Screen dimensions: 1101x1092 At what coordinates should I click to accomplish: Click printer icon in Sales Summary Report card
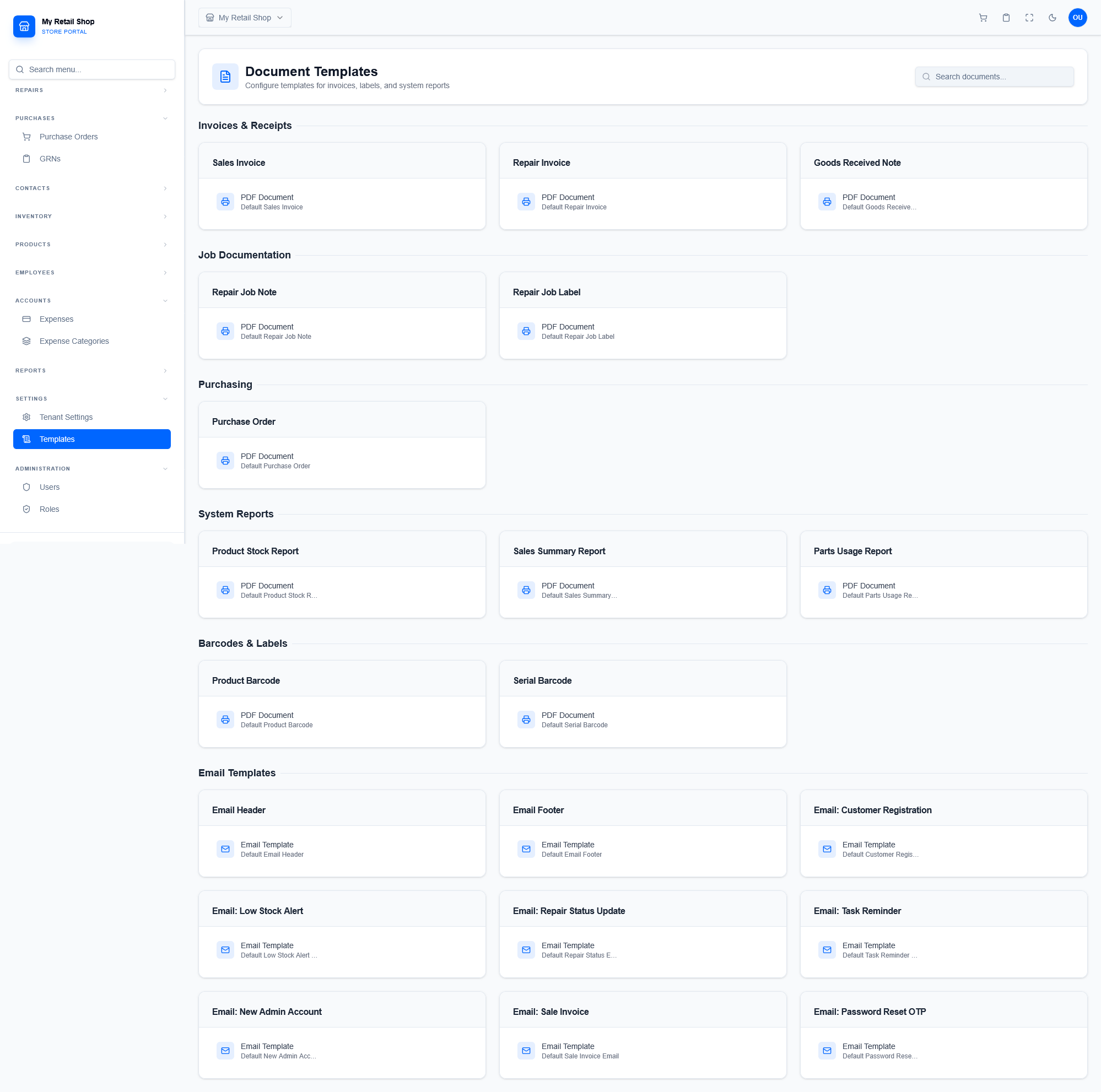[x=526, y=590]
